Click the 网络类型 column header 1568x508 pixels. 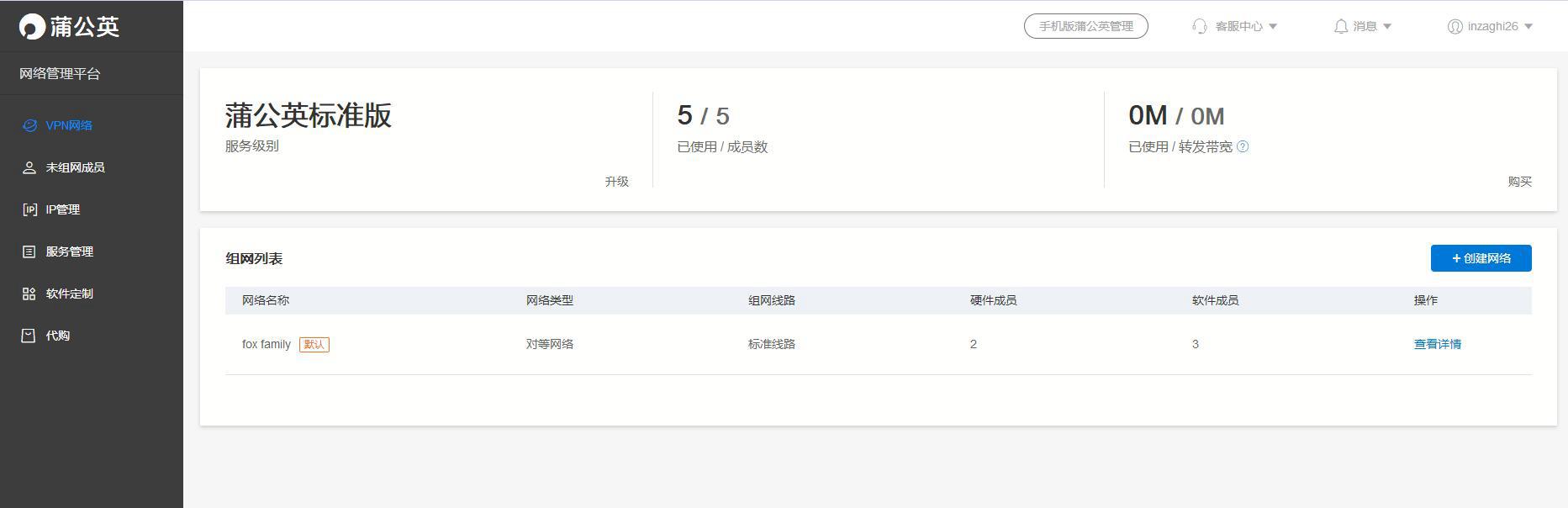[x=550, y=300]
